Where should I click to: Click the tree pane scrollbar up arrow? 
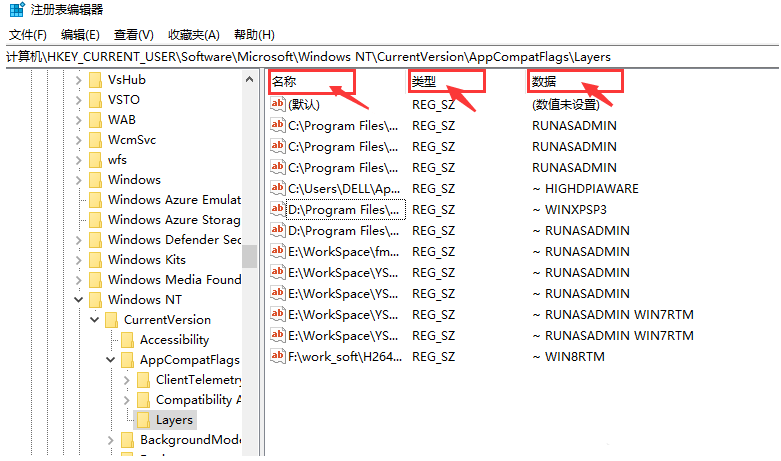click(x=250, y=79)
